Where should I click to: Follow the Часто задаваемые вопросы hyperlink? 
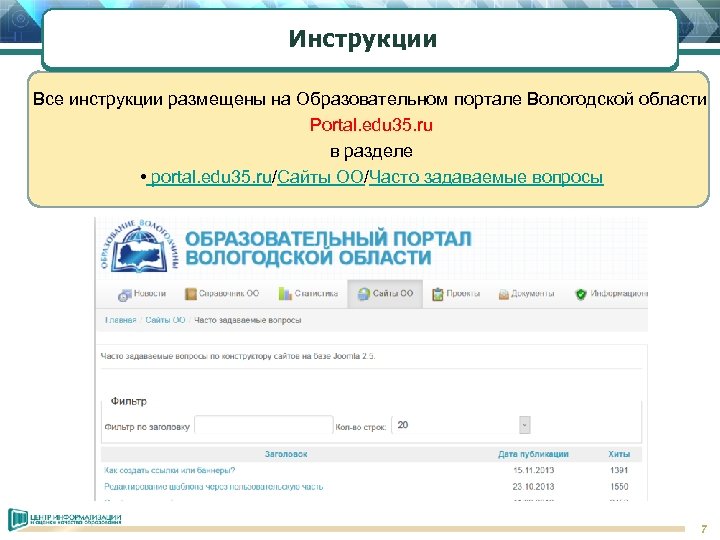486,177
